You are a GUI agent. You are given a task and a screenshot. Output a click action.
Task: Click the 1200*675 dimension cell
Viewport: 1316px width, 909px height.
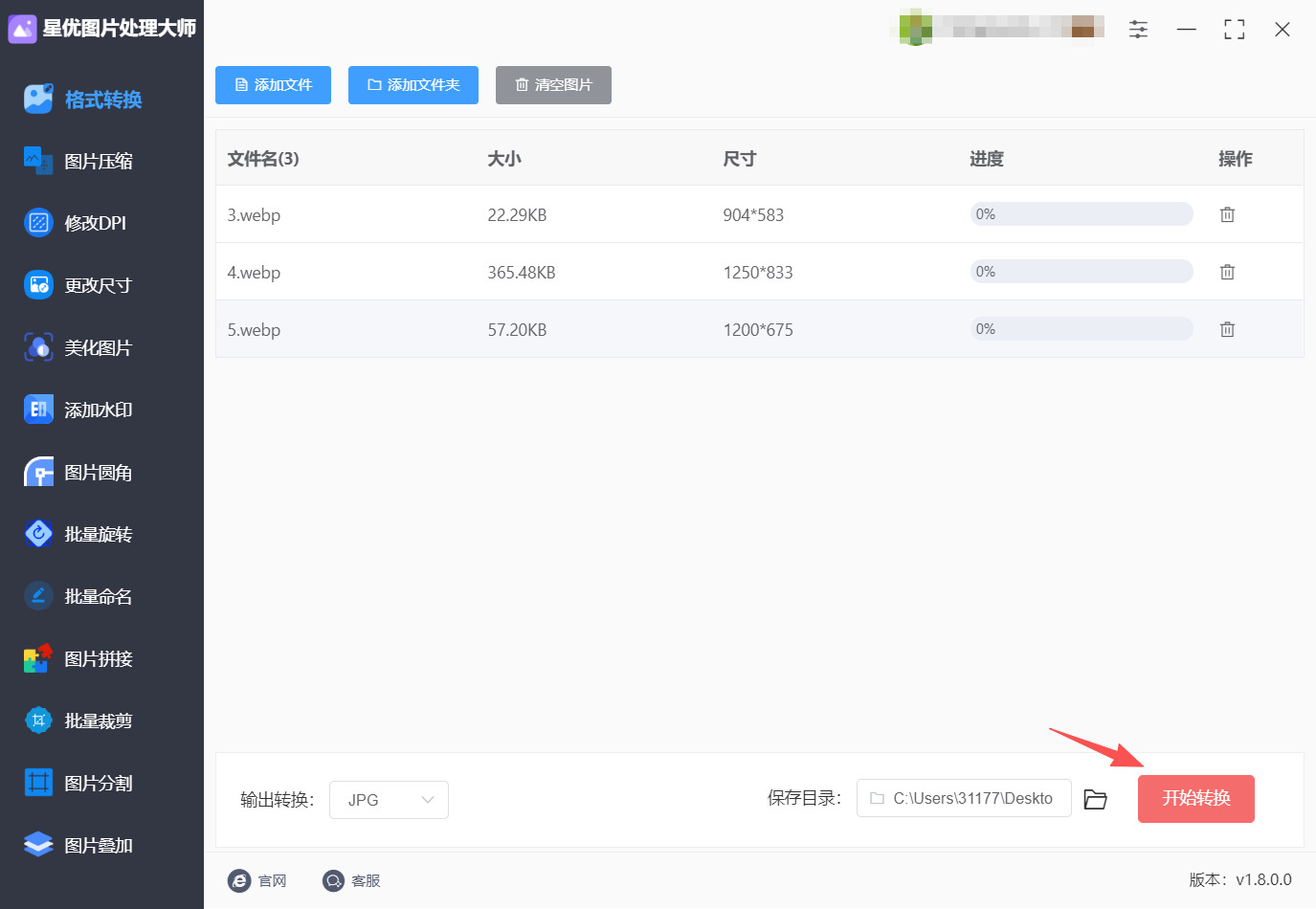tap(758, 330)
